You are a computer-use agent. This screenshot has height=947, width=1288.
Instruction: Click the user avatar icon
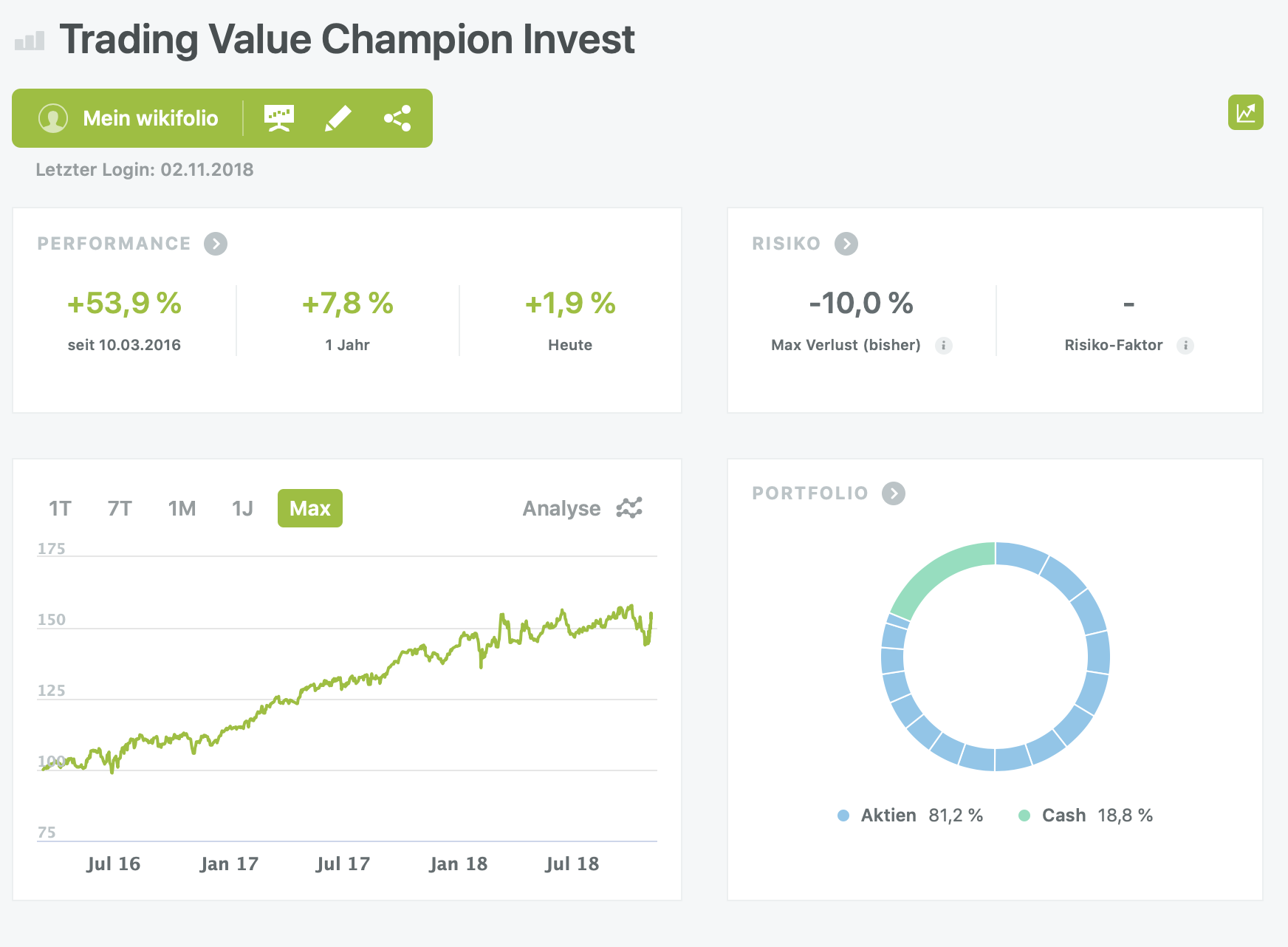coord(53,118)
